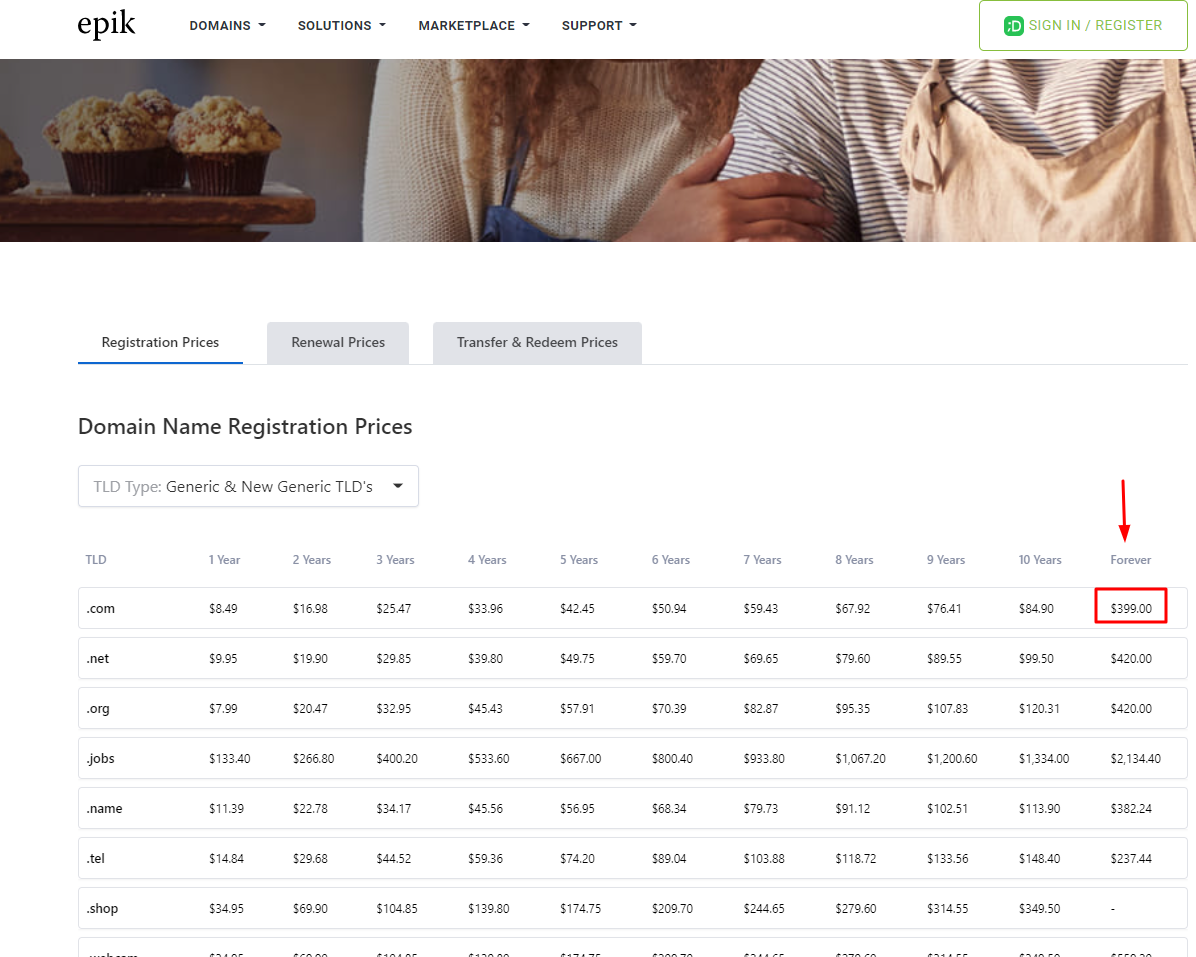Click the epik logo
The height and width of the screenshot is (957, 1196).
[106, 25]
